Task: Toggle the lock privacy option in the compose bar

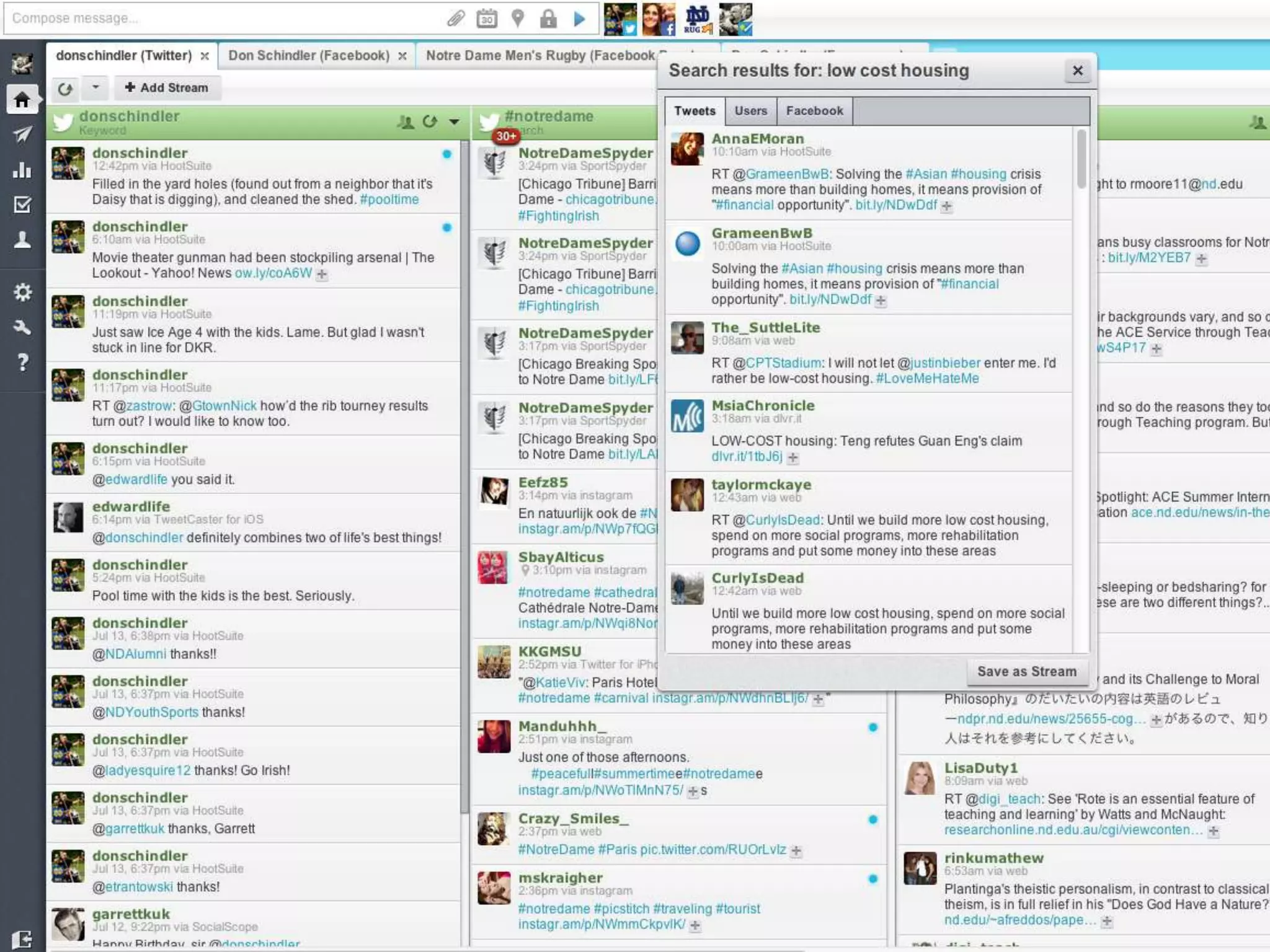Action: click(548, 19)
